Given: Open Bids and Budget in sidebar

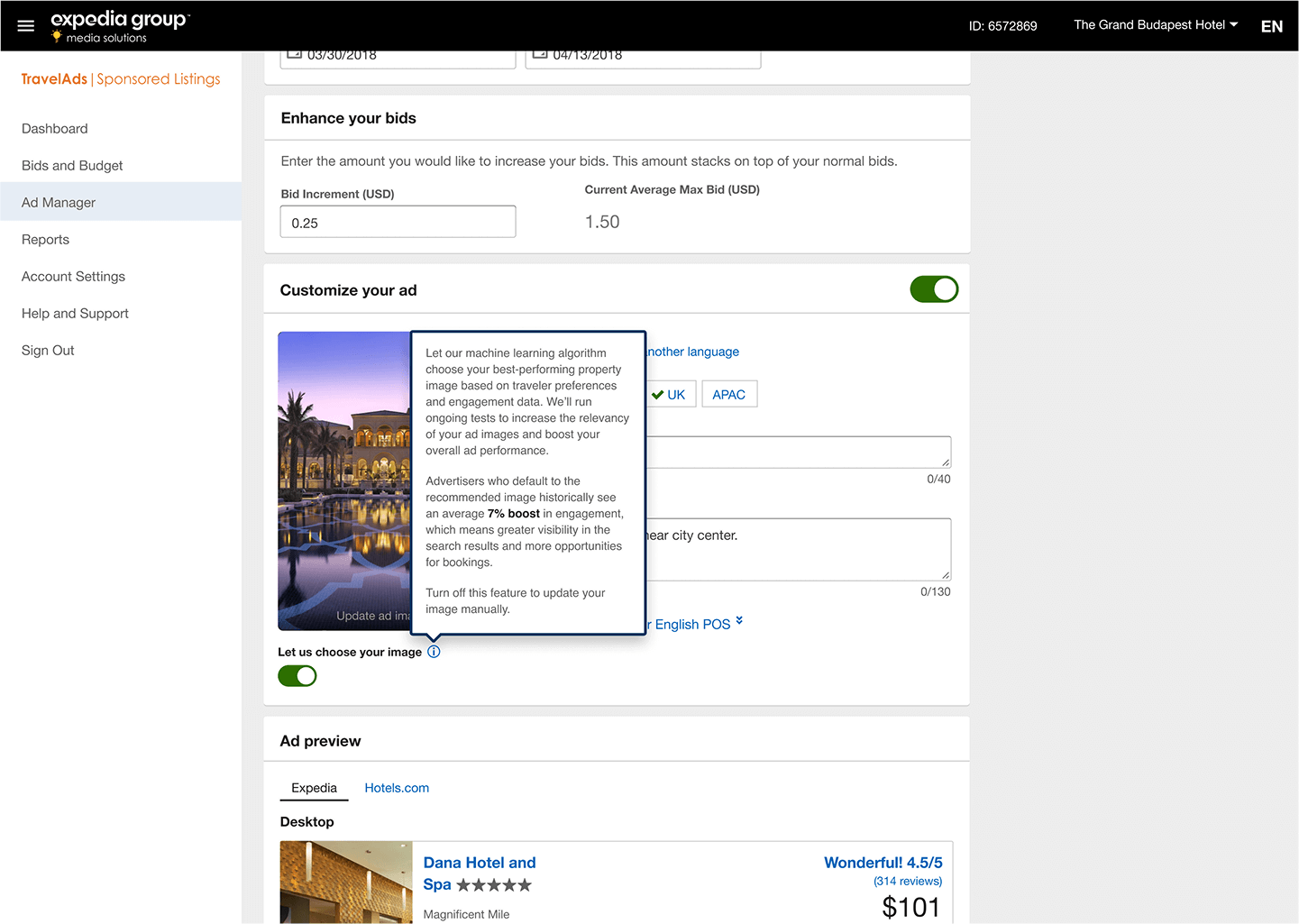Looking at the screenshot, I should [72, 166].
